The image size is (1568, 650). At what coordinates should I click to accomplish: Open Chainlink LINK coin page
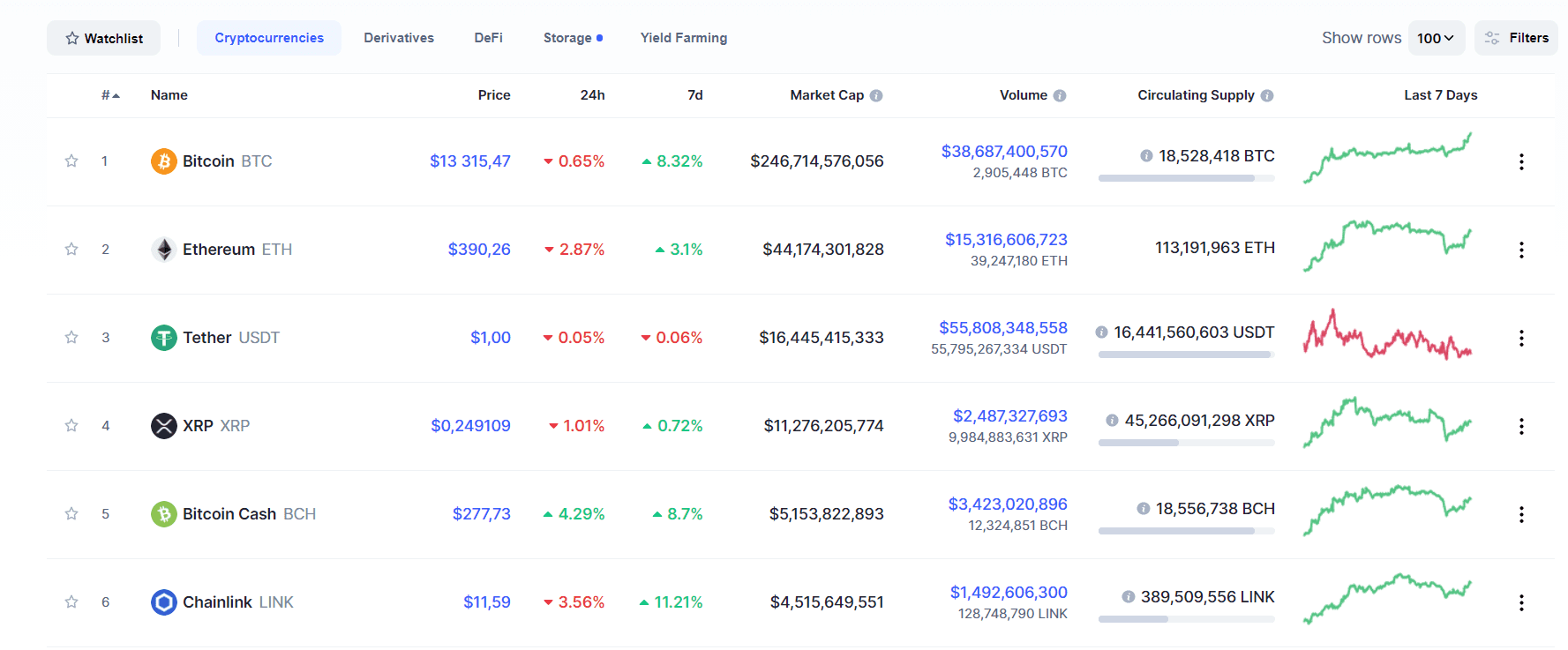coord(237,602)
